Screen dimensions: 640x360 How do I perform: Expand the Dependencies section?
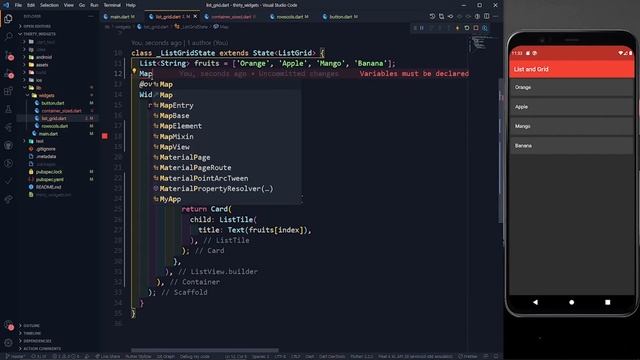coord(37,341)
